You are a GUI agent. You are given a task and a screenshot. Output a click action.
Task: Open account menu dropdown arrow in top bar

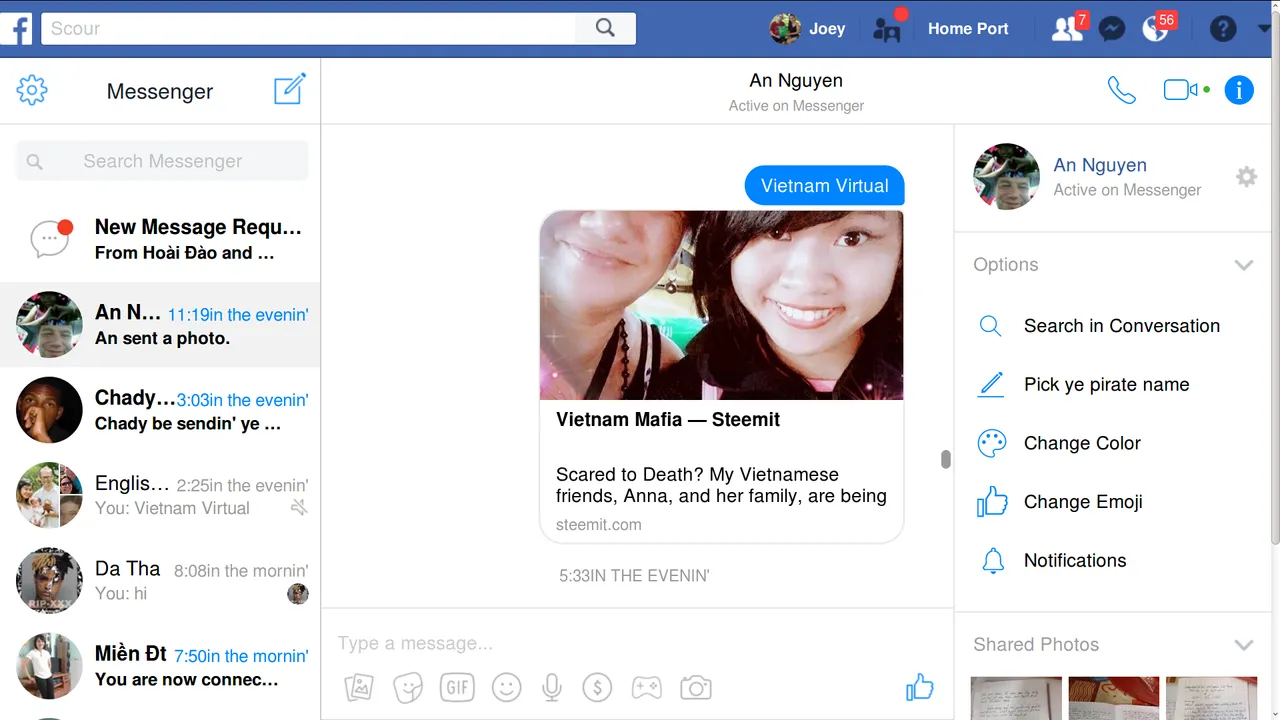click(1264, 29)
